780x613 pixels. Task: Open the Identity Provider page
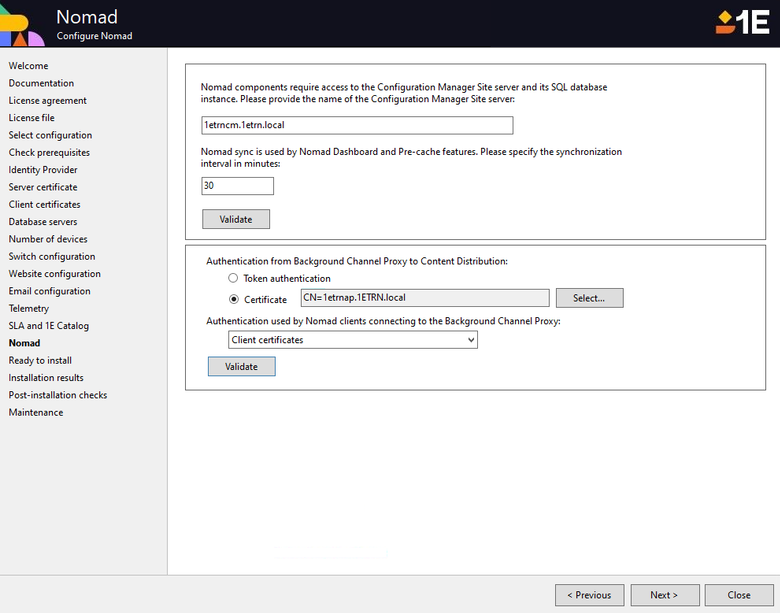click(x=43, y=170)
